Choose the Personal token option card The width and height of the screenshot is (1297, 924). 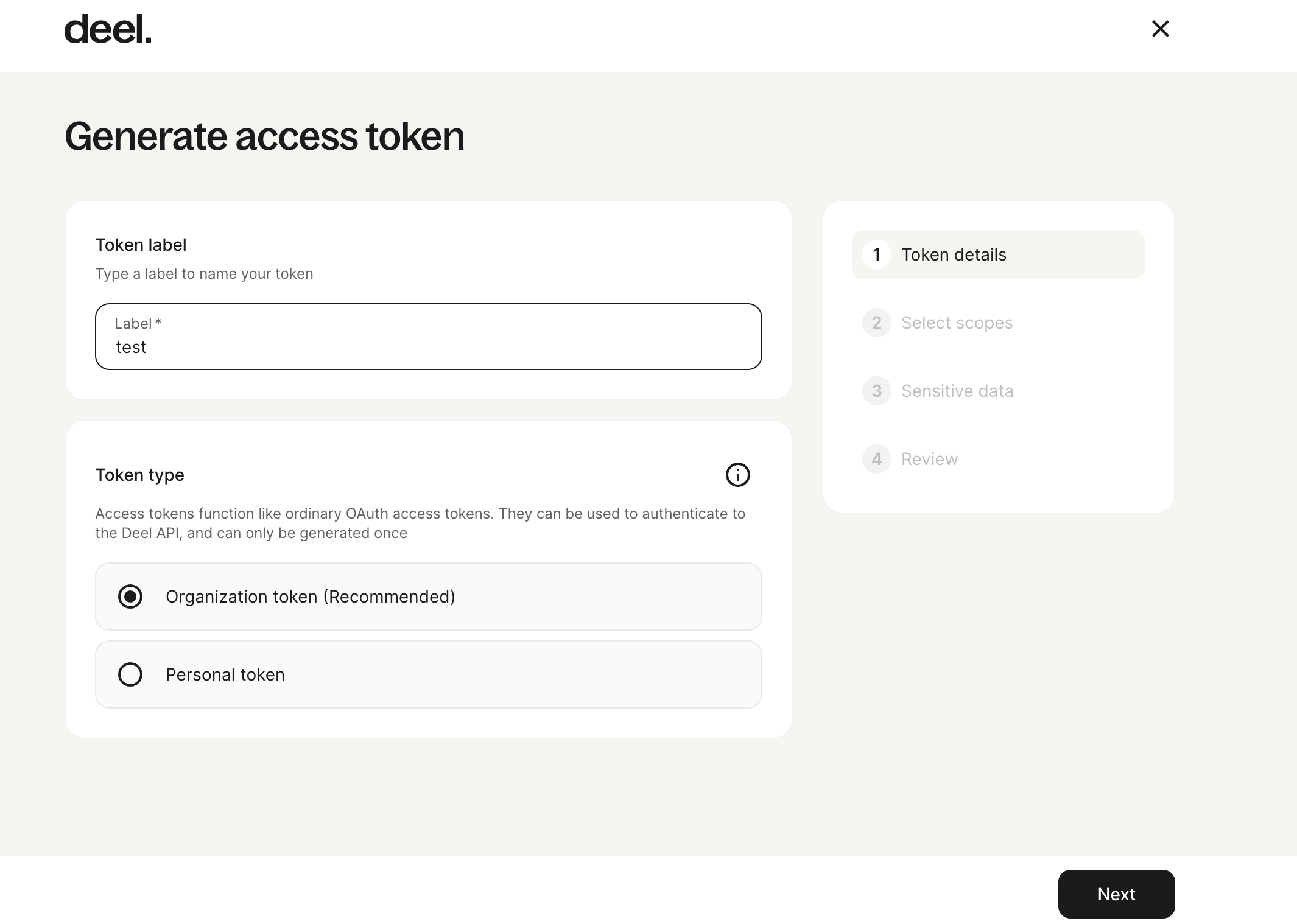click(429, 674)
